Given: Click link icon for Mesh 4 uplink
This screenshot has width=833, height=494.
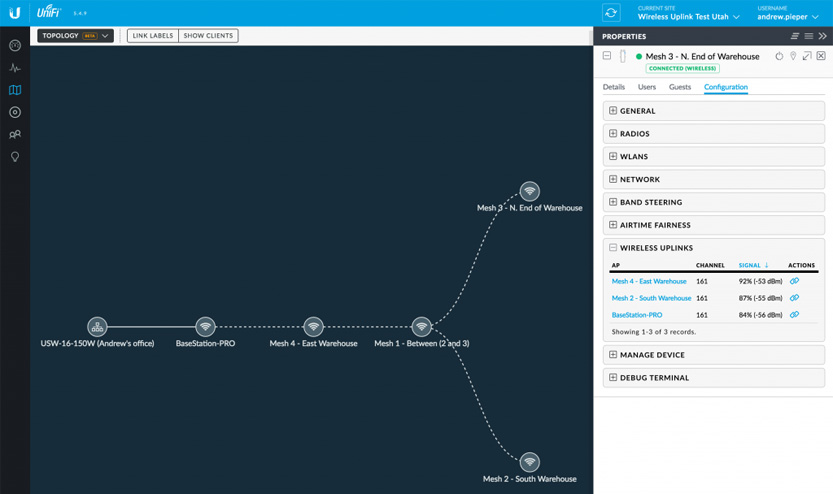Looking at the screenshot, I should pos(794,281).
